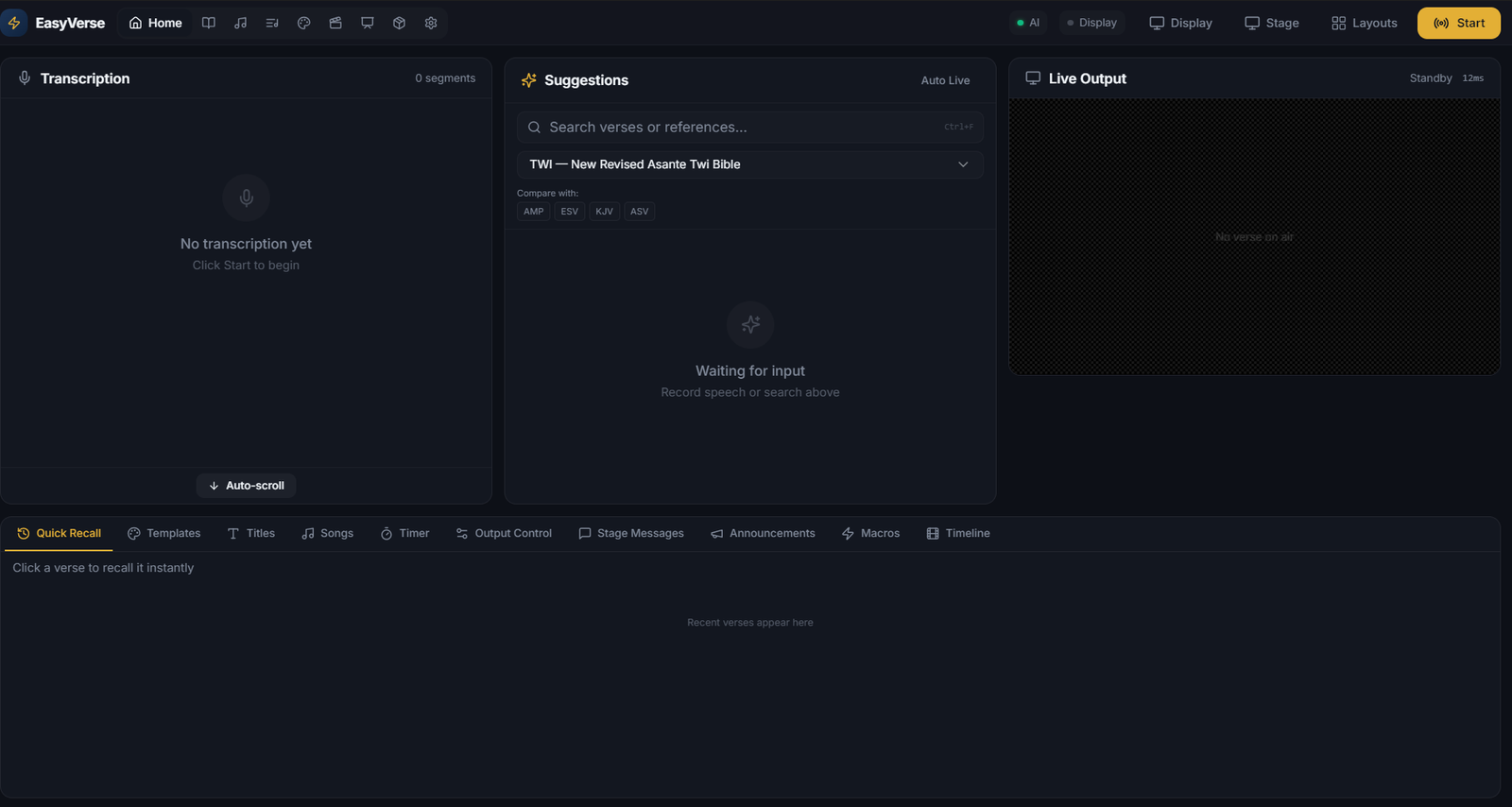Toggle KJV comparison version chip
Viewport: 1512px width, 807px height.
pyautogui.click(x=604, y=212)
